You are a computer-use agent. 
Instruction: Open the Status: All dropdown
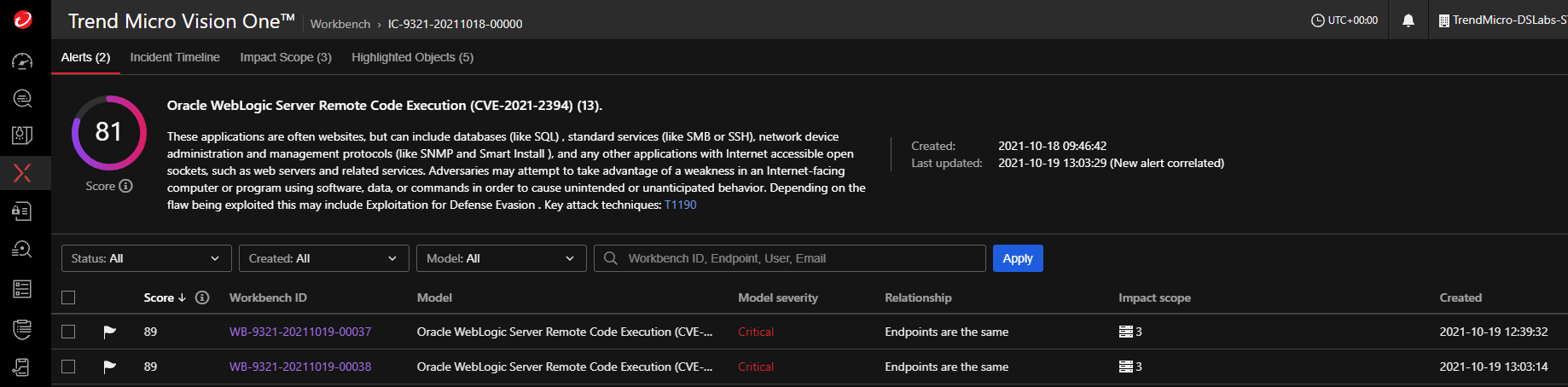click(x=147, y=258)
